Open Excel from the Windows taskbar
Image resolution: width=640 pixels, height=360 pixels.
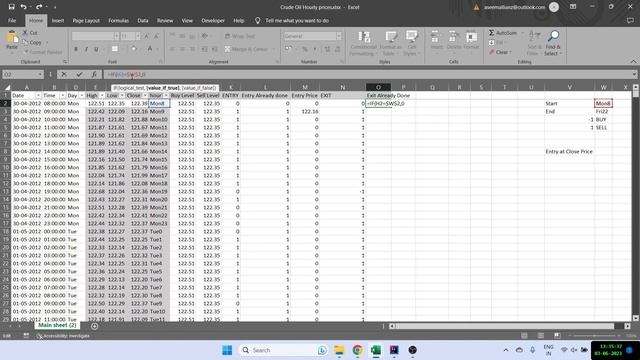pyautogui.click(x=376, y=350)
